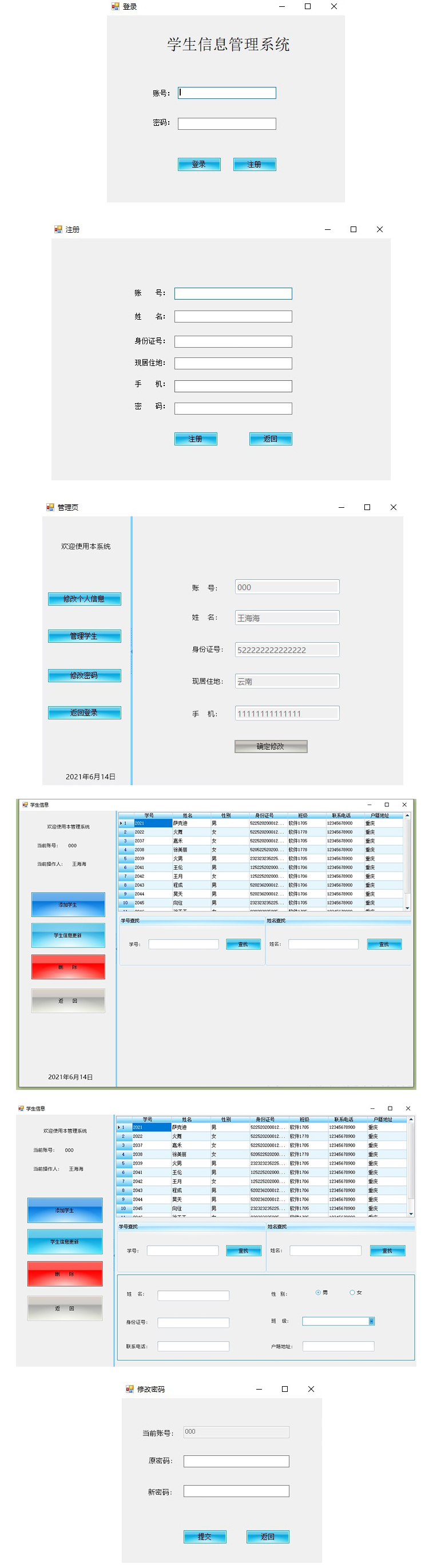Focus the 新密码 field in 修改密码
The width and height of the screenshot is (429, 1568).
pos(236,1491)
